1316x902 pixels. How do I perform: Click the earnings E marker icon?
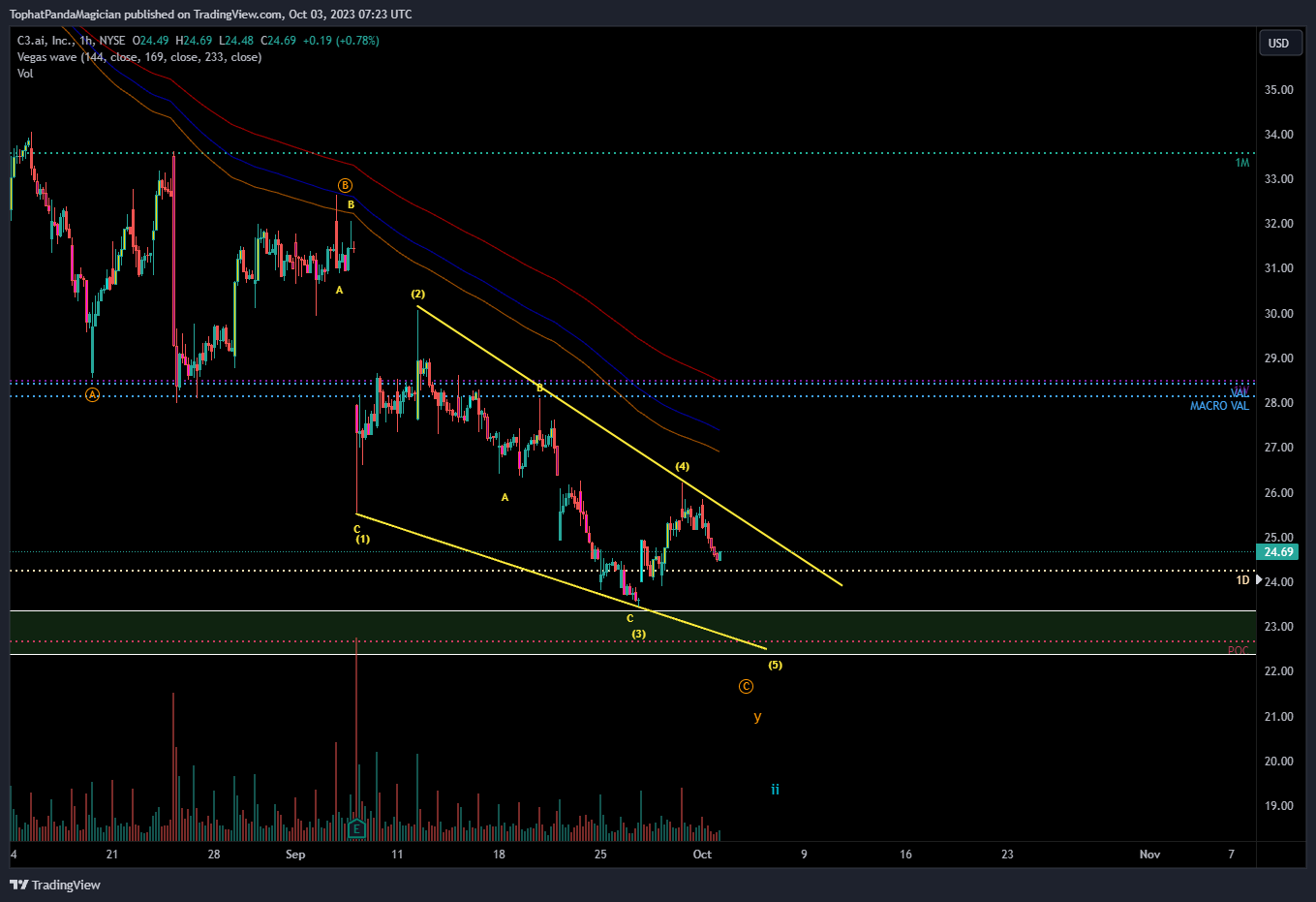356,828
